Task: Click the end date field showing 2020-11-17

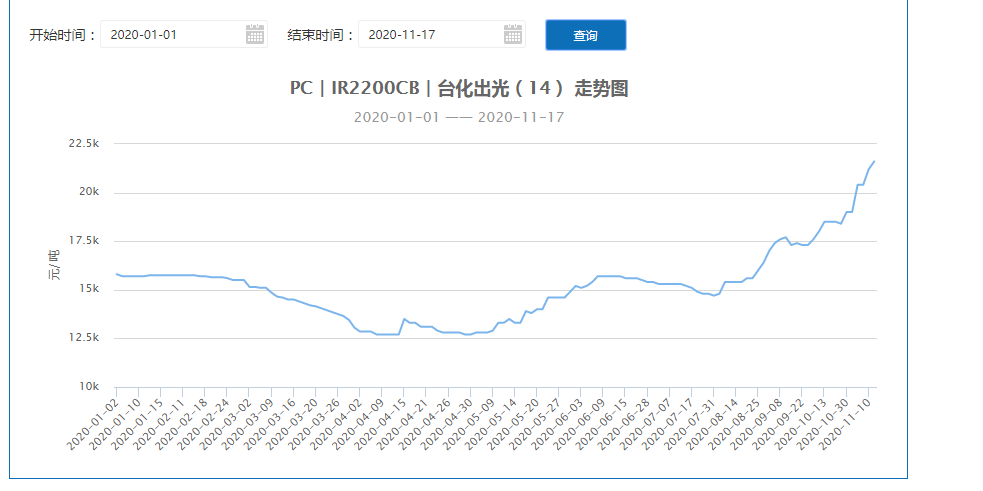Action: pyautogui.click(x=428, y=35)
